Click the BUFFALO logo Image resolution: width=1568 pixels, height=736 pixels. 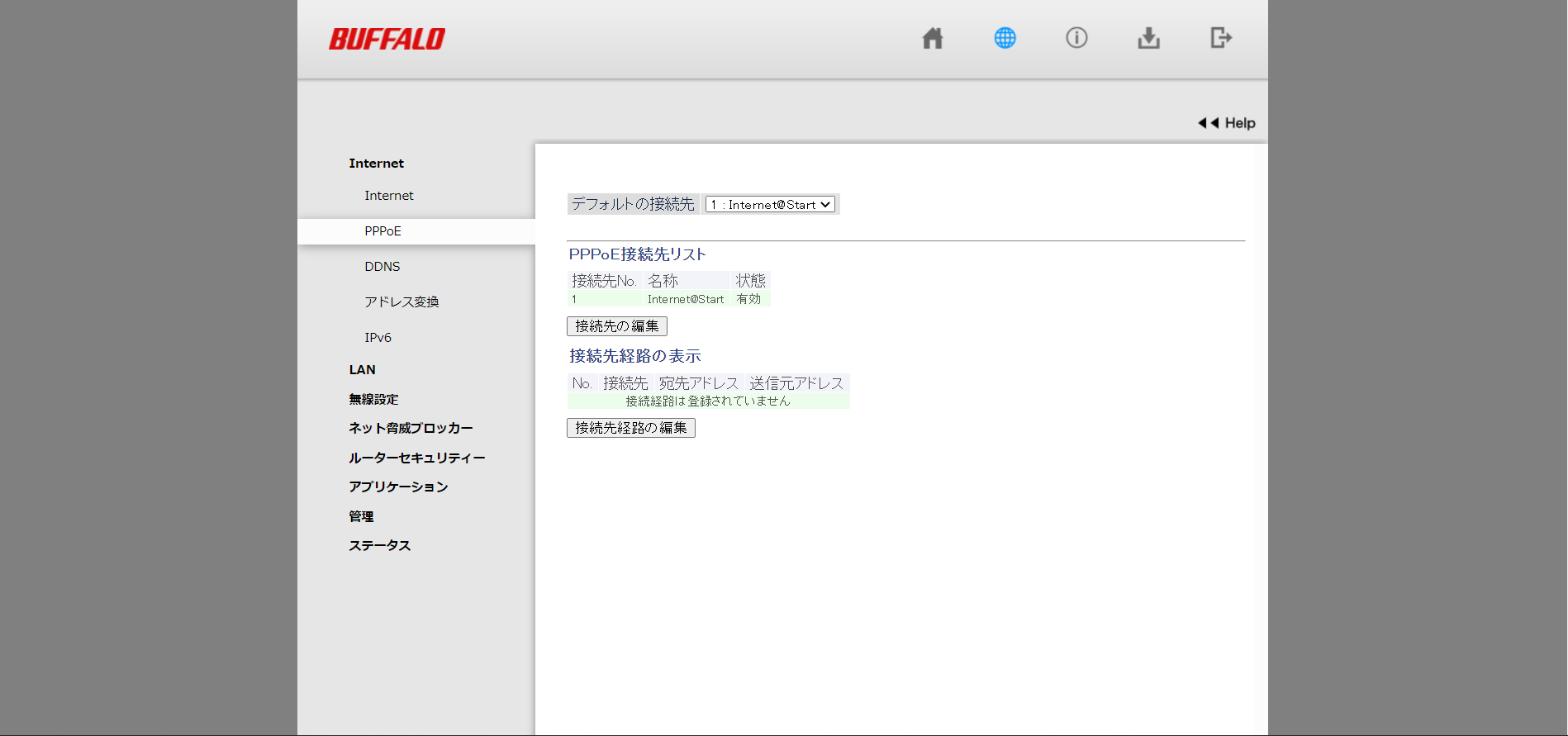387,39
